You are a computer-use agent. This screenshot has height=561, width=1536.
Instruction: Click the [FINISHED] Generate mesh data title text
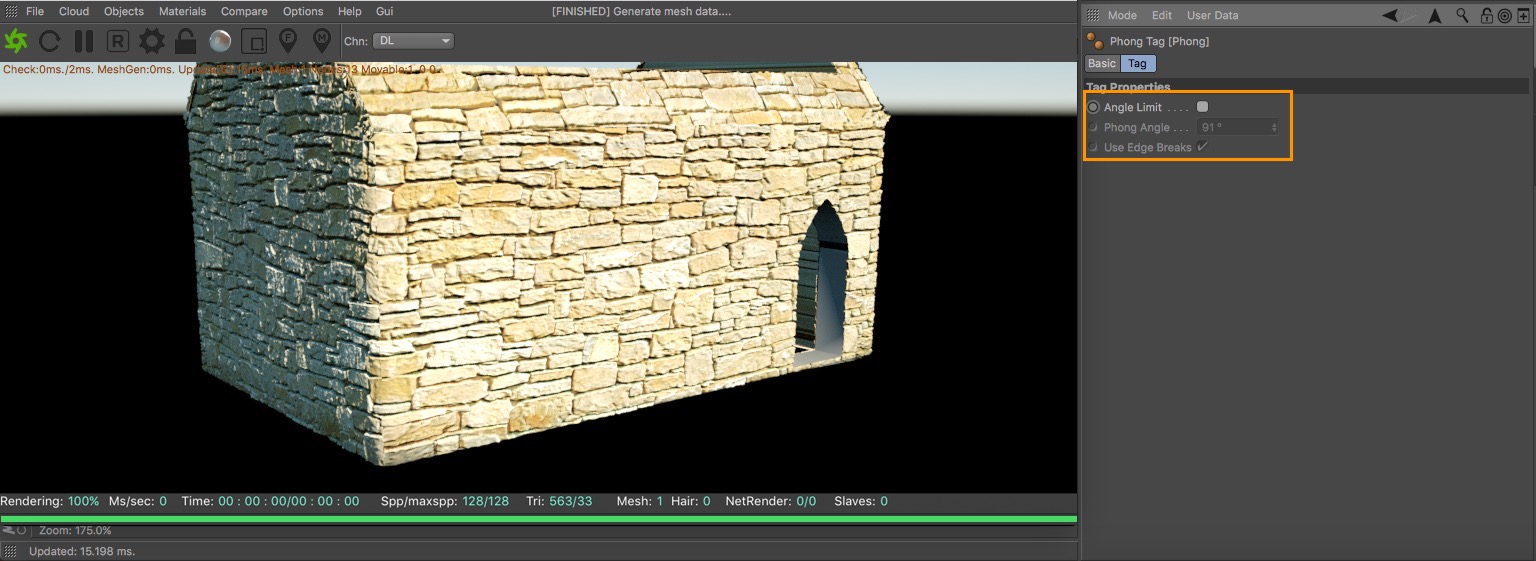[x=641, y=11]
